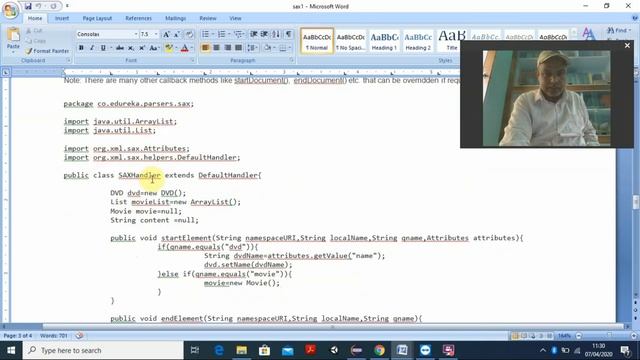The height and width of the screenshot is (360, 640).
Task: Open the borders dropdown
Action: pos(289,48)
